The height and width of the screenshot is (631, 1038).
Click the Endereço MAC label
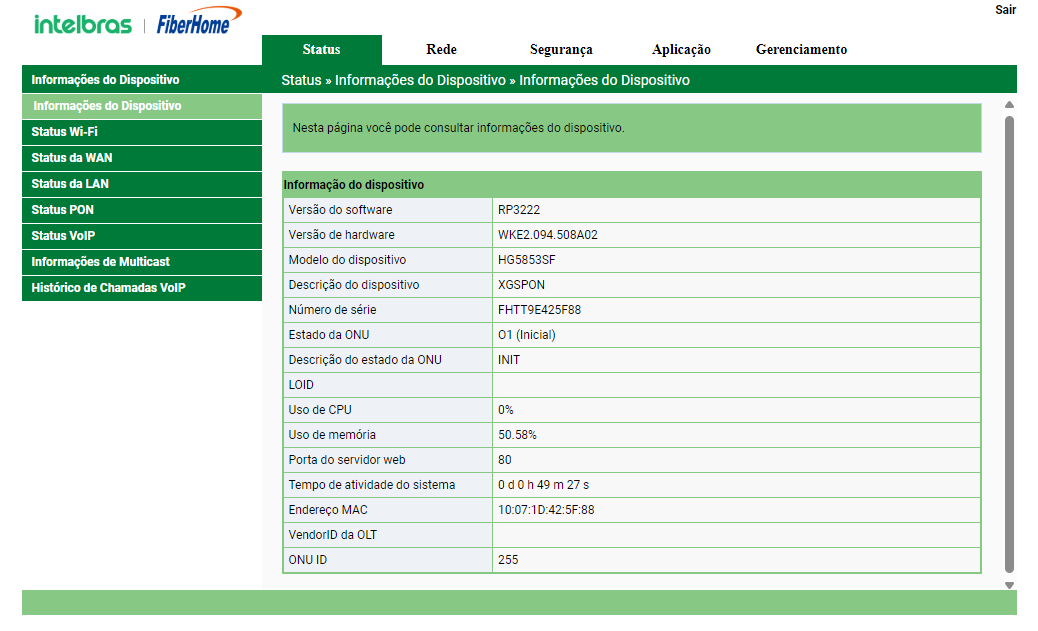pyautogui.click(x=328, y=510)
